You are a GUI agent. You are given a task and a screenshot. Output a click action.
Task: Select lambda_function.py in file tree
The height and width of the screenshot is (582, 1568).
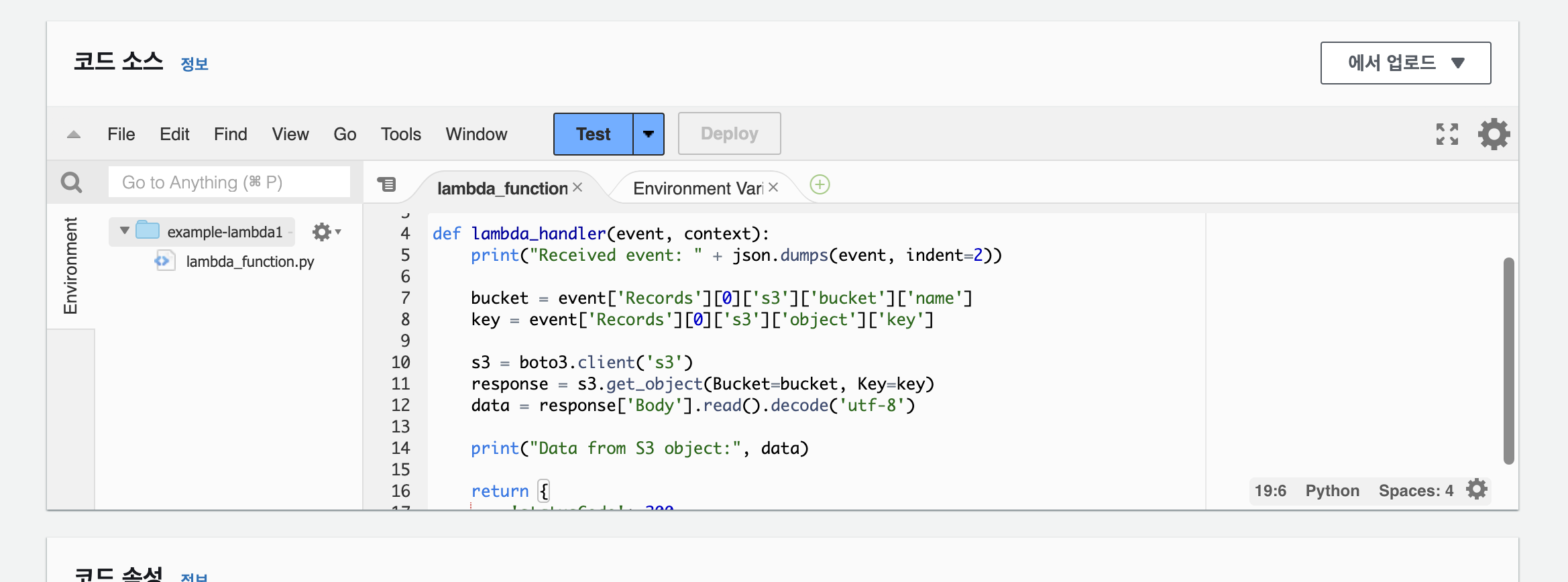[249, 261]
